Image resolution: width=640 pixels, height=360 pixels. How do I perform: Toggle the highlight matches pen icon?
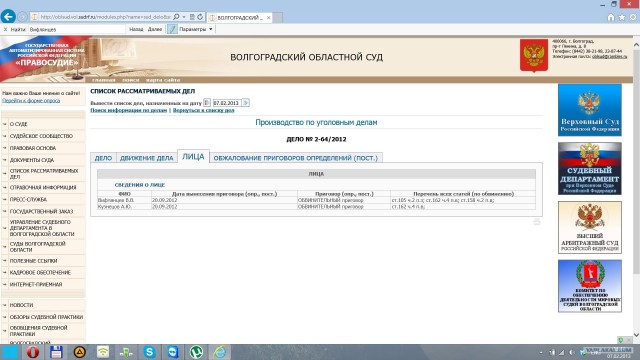172,29
